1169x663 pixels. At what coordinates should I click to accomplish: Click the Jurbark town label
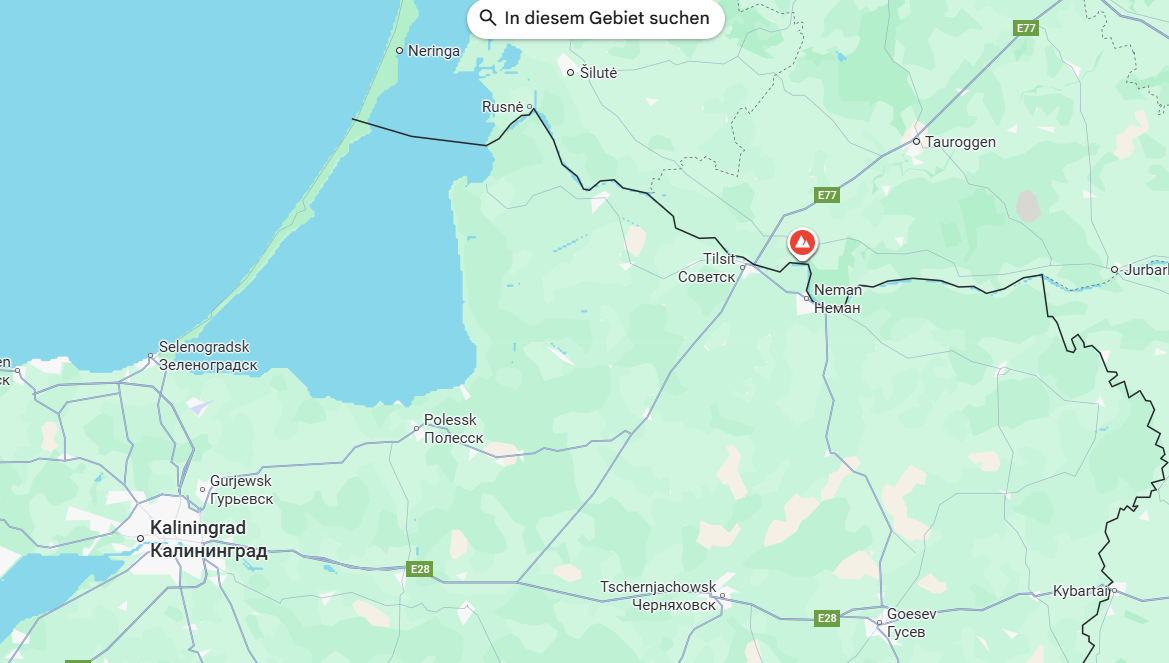(x=1145, y=269)
